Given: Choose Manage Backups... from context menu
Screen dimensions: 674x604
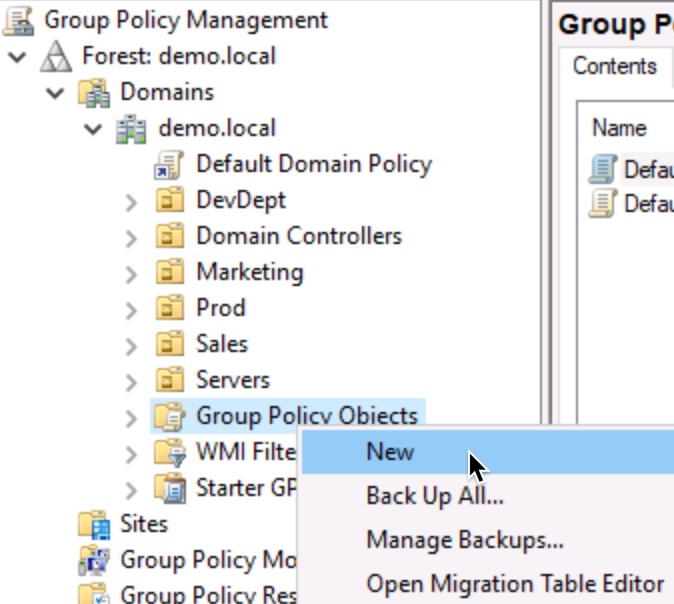Looking at the screenshot, I should pyautogui.click(x=488, y=540).
